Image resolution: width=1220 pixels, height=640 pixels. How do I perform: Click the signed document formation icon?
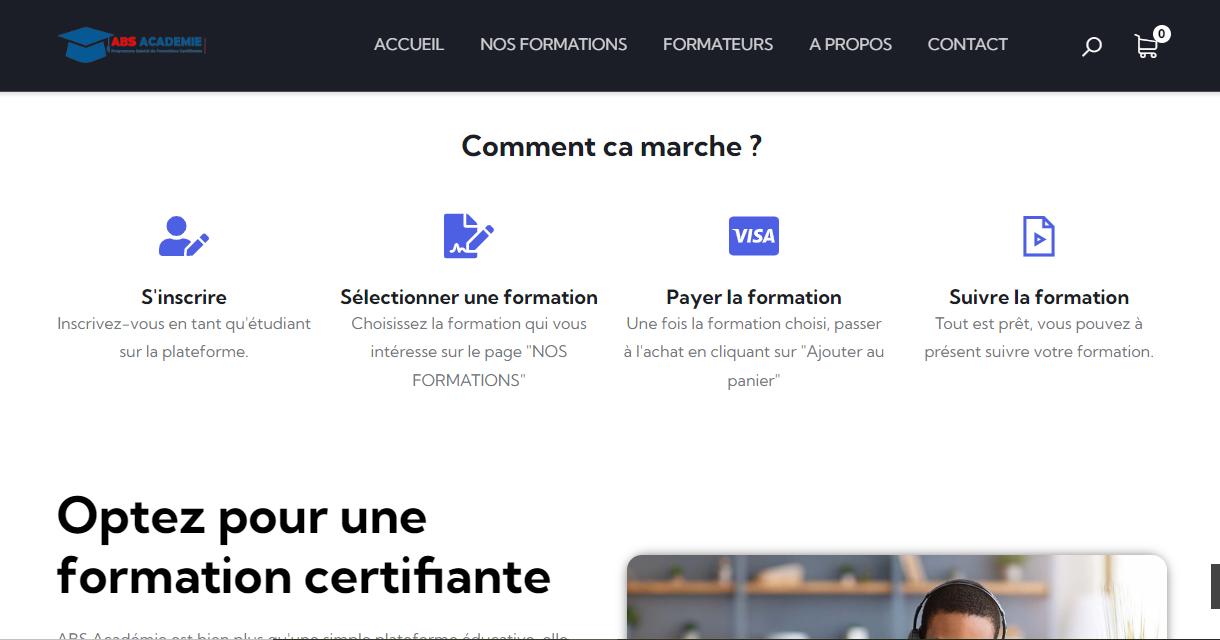click(469, 236)
